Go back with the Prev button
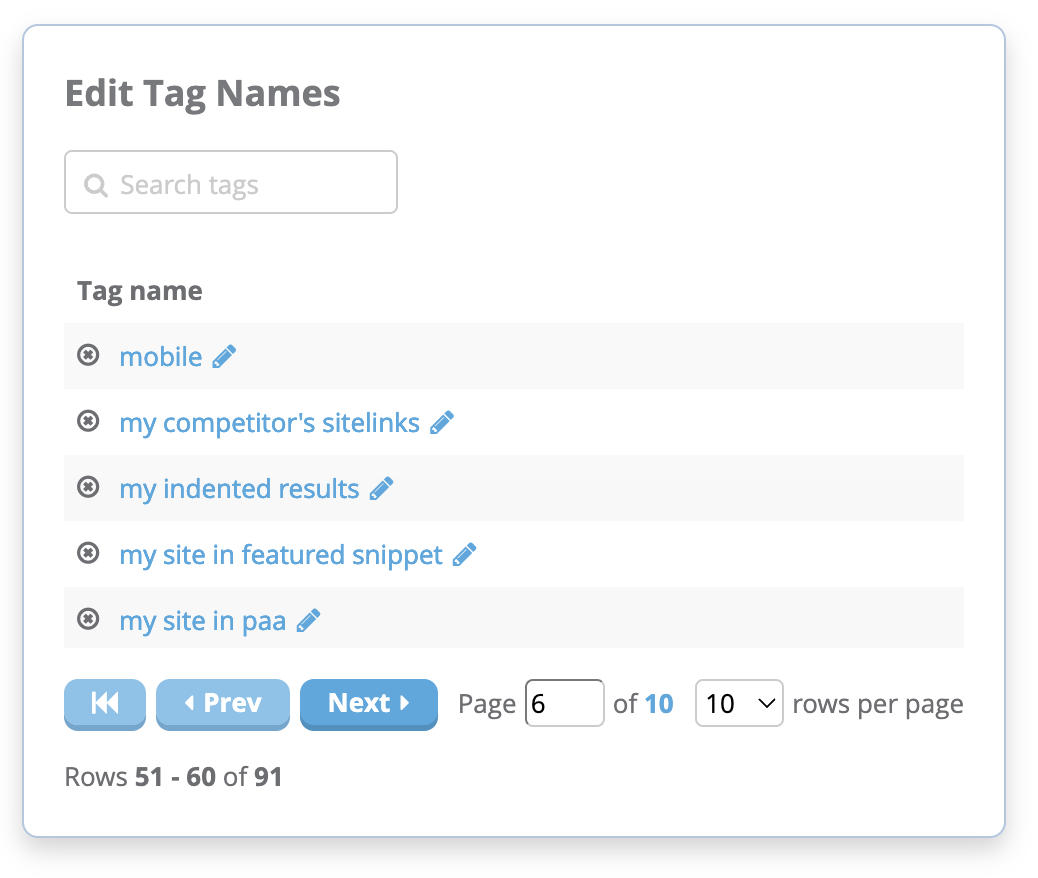This screenshot has width=1038, height=878. click(x=222, y=704)
